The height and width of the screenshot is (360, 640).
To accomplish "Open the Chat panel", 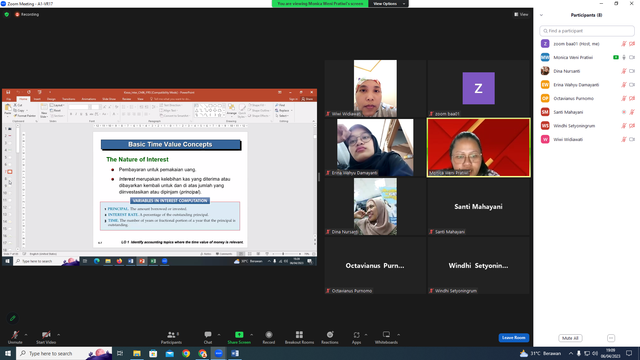I will point(208,337).
